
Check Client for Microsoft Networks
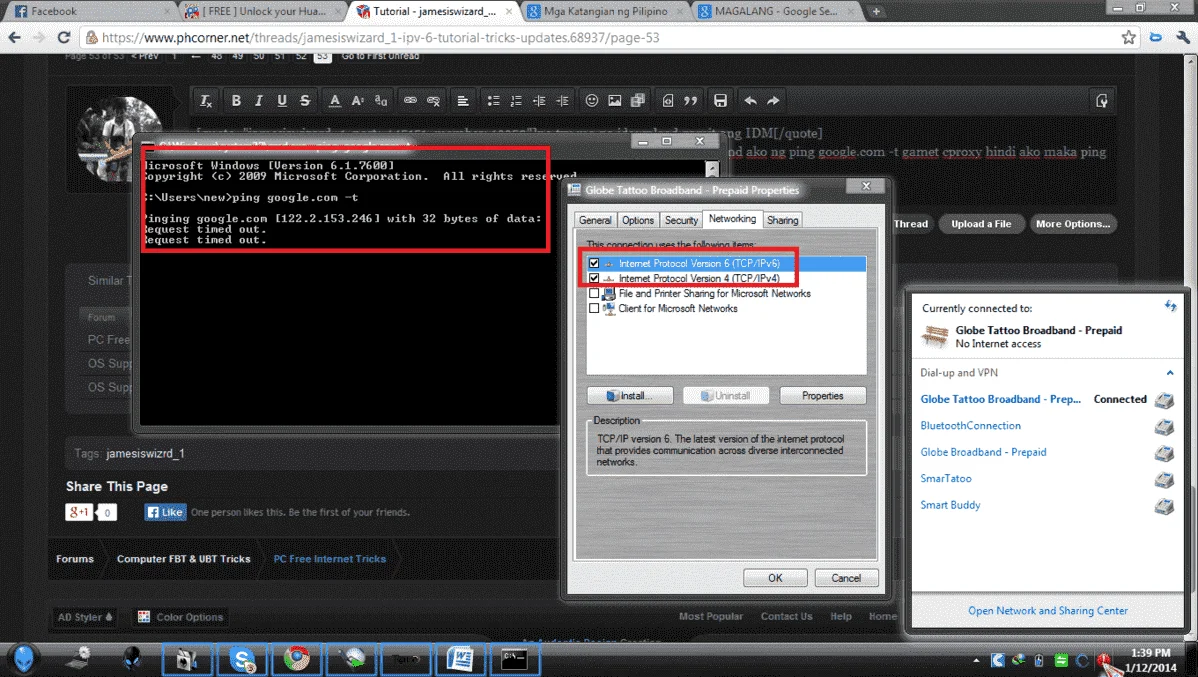(x=594, y=309)
